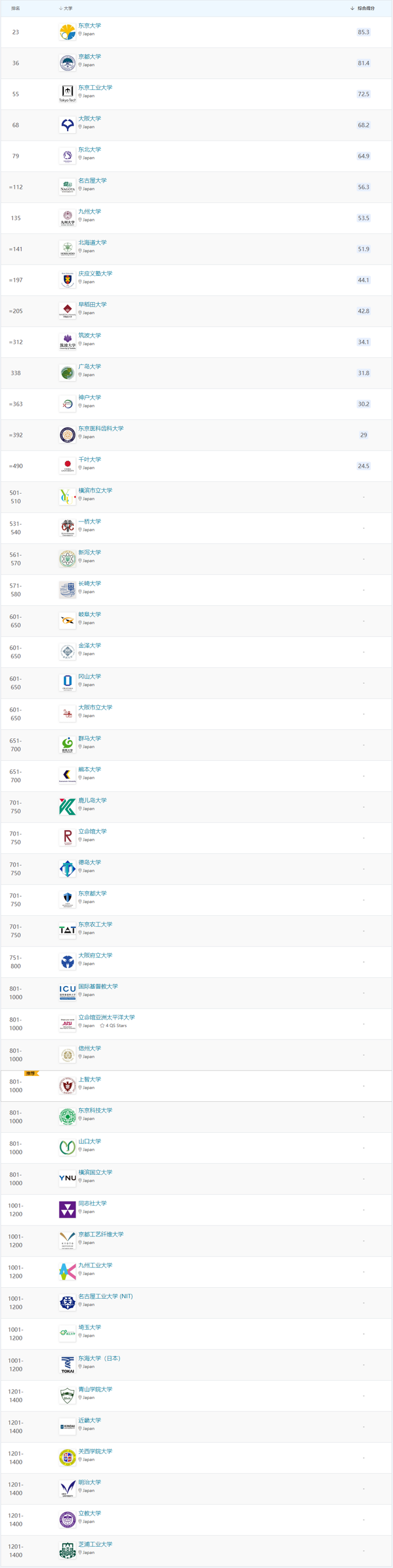393x1568 pixels.
Task: Open the 东京大学 link
Action: coord(90,26)
